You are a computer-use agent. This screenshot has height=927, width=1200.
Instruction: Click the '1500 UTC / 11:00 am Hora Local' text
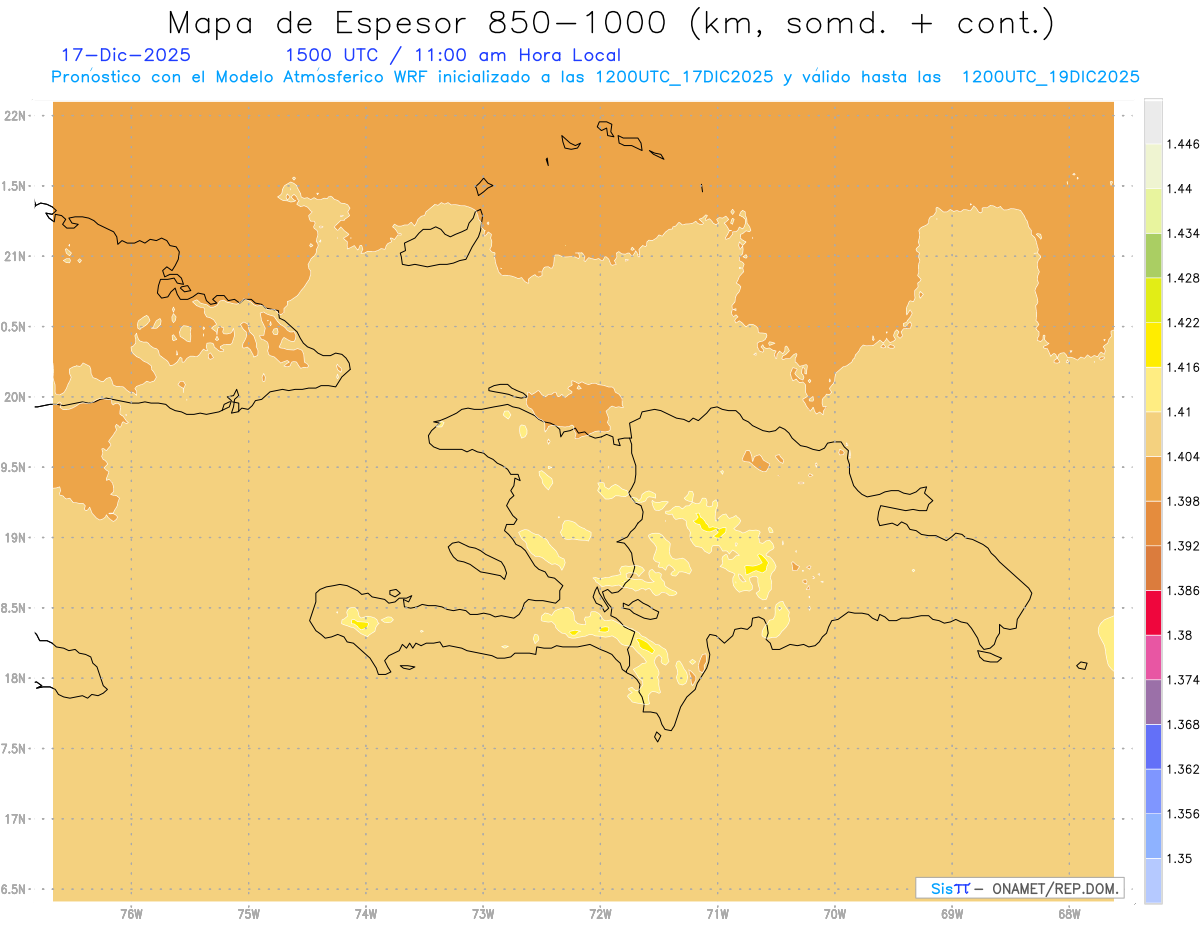tap(453, 55)
